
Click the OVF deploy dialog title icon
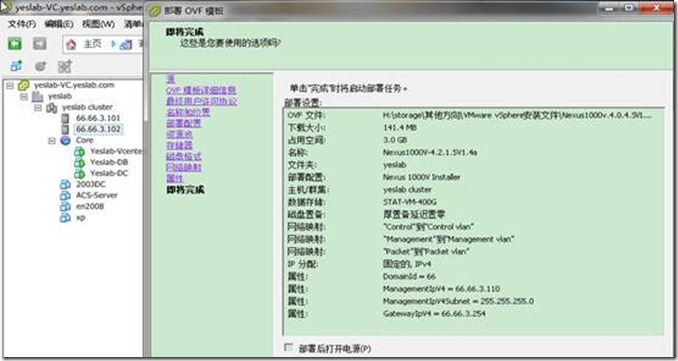pos(155,11)
